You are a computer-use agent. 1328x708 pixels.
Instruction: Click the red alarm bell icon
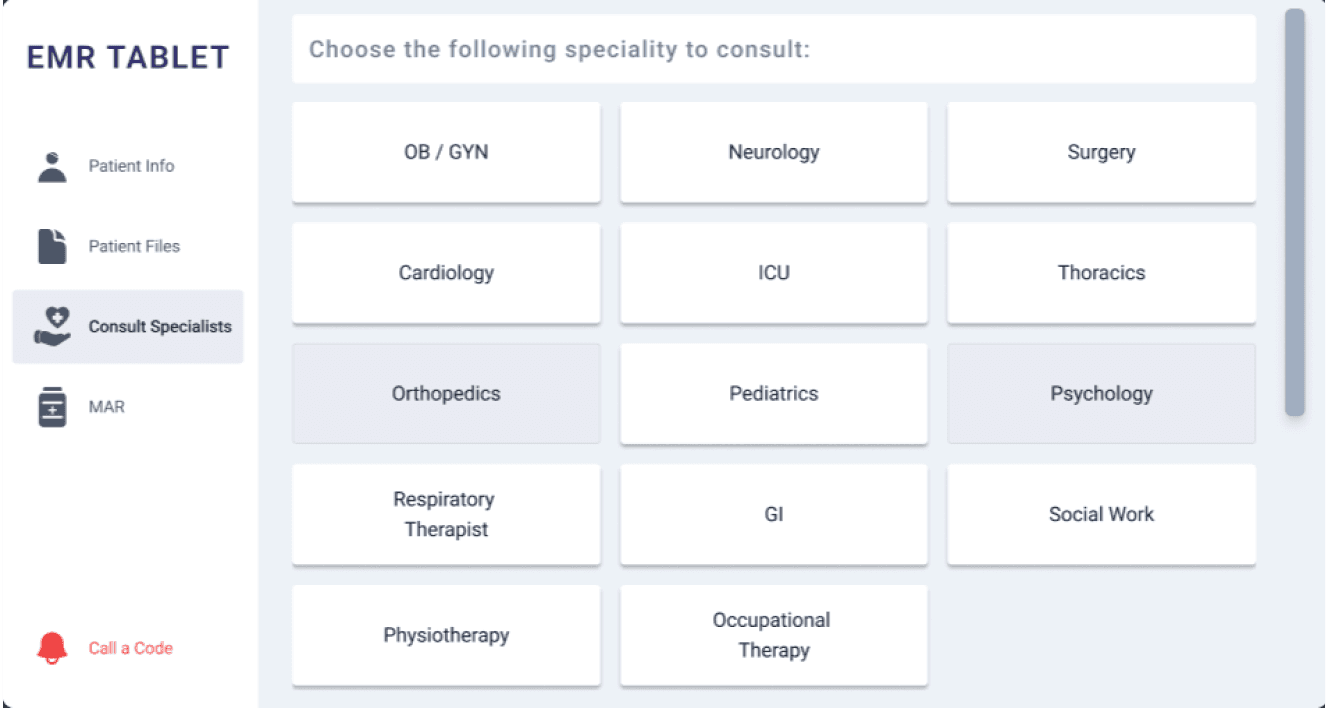[x=52, y=648]
